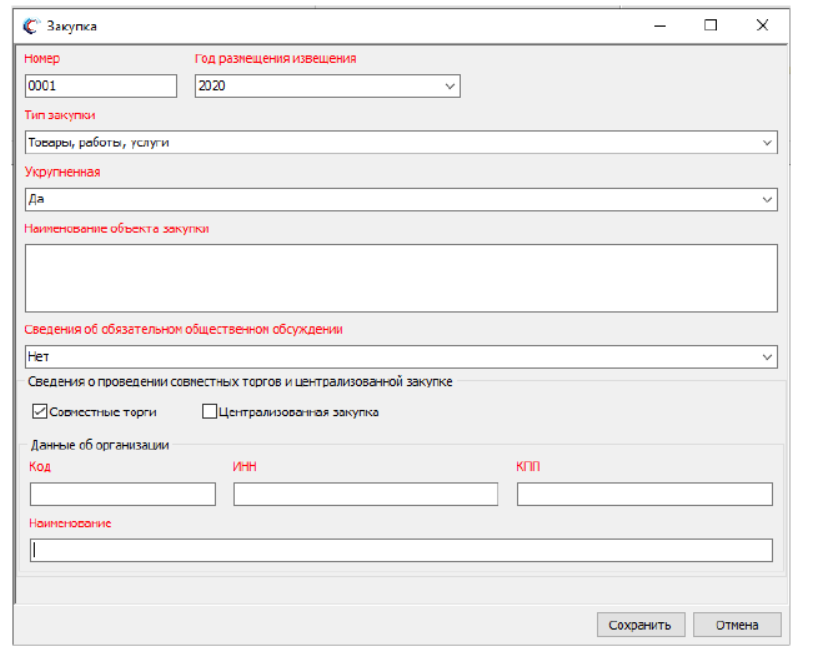Click inside Наименование объекта закупки text area
This screenshot has width=820, height=655.
point(400,278)
